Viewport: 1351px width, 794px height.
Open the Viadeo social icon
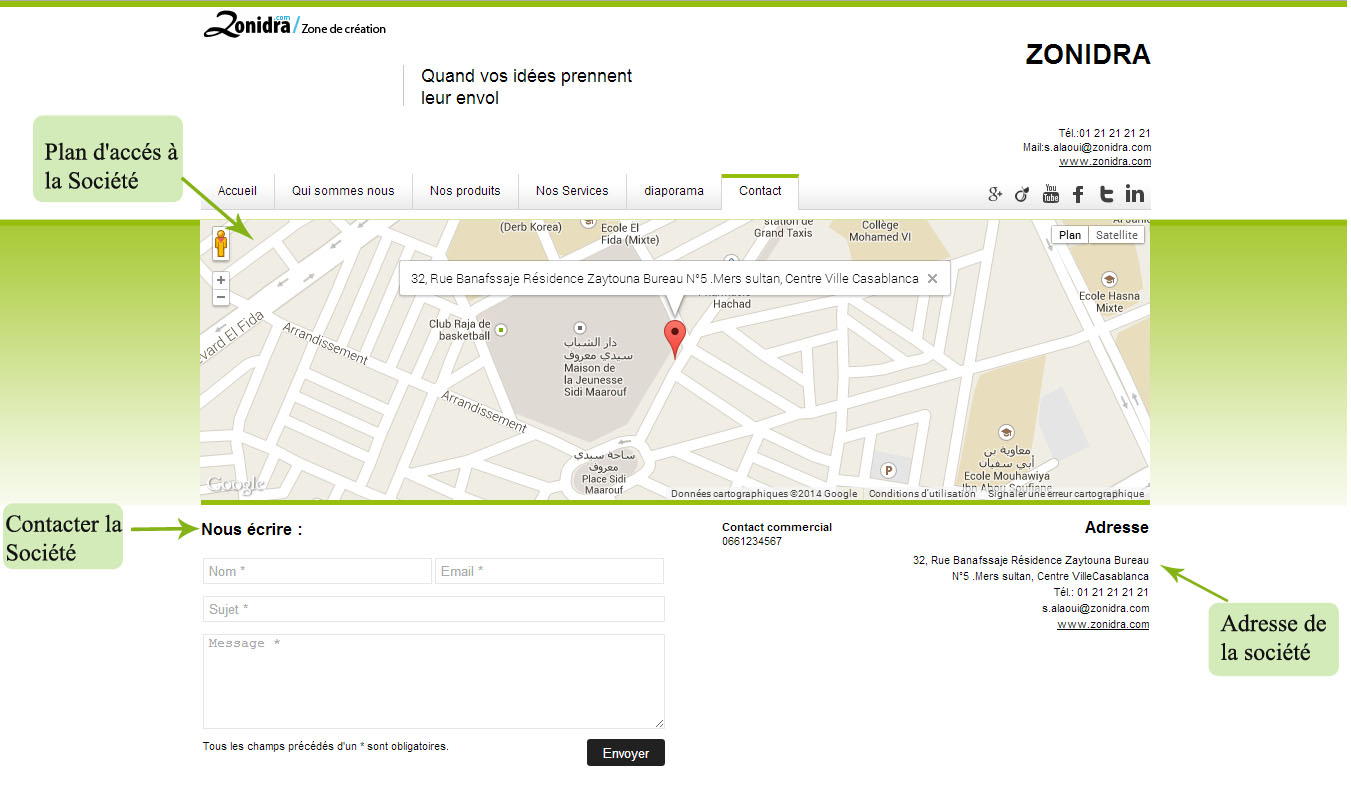click(1021, 194)
